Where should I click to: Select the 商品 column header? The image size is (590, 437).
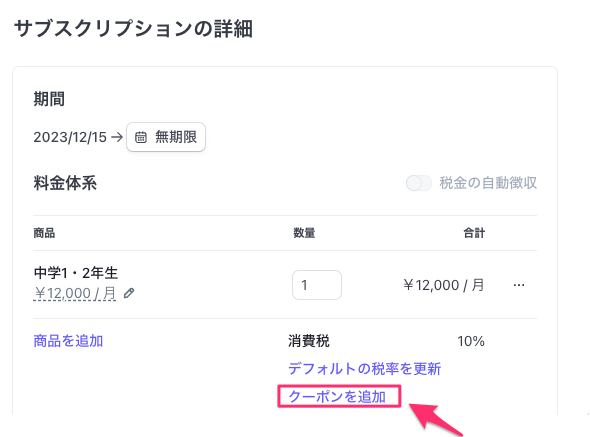44,233
